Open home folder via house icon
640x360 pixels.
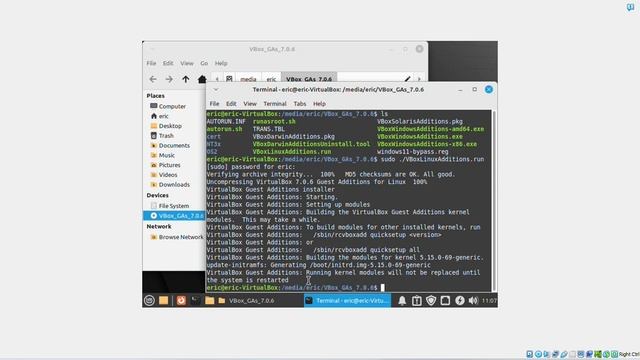(202, 79)
